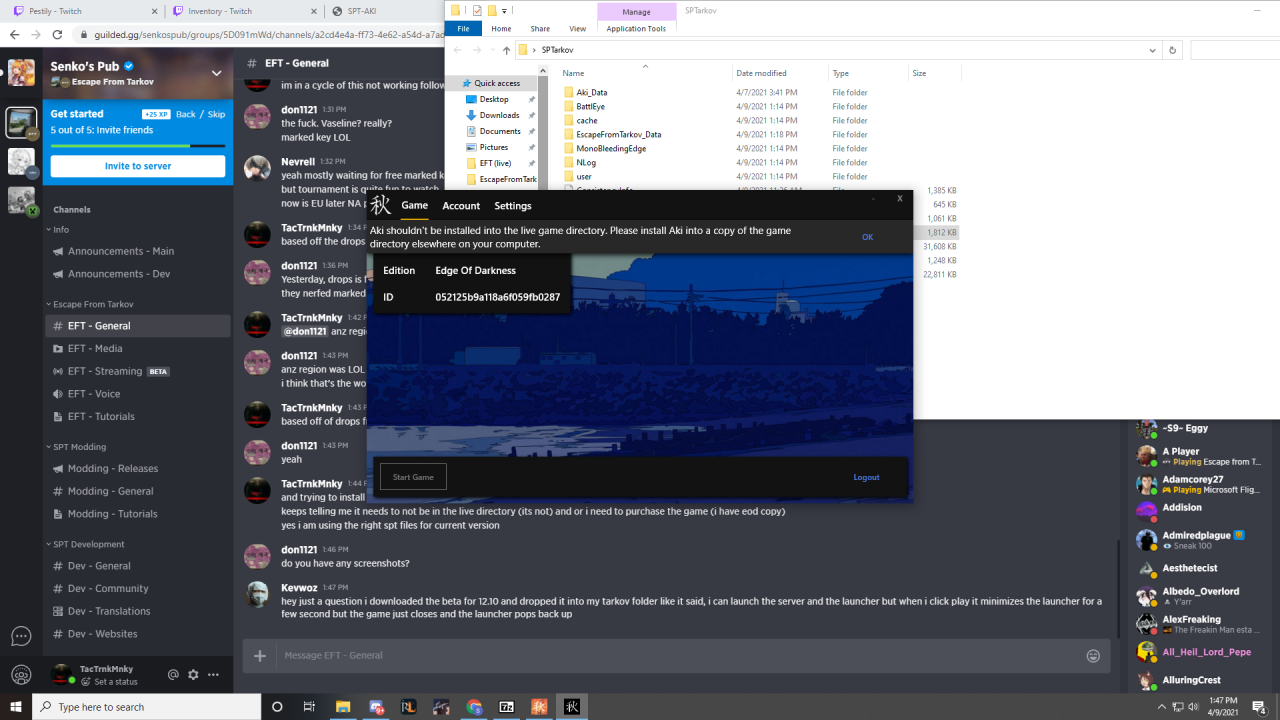Viewport: 1280px width, 720px height.
Task: Click the Aki launcher logo icon
Action: click(380, 205)
